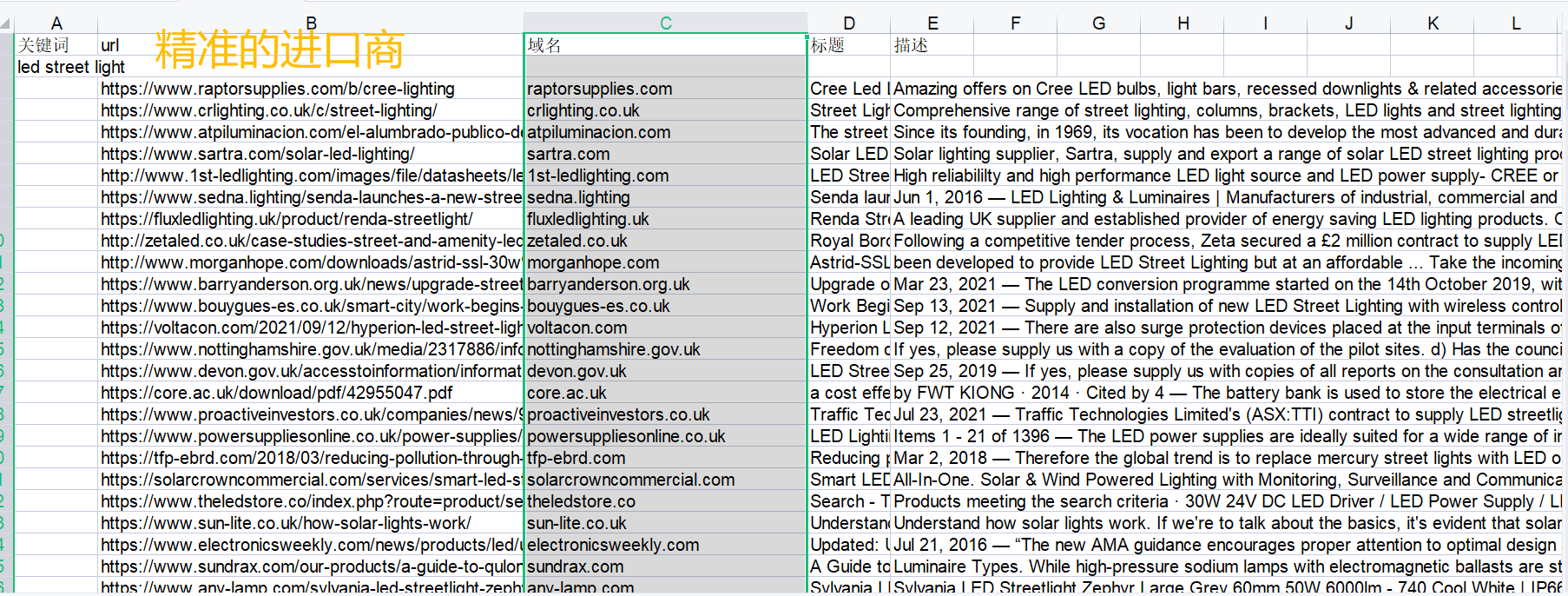The height and width of the screenshot is (596, 1568).
Task: Open the voltacon.com hyperion URL cell
Action: [311, 328]
